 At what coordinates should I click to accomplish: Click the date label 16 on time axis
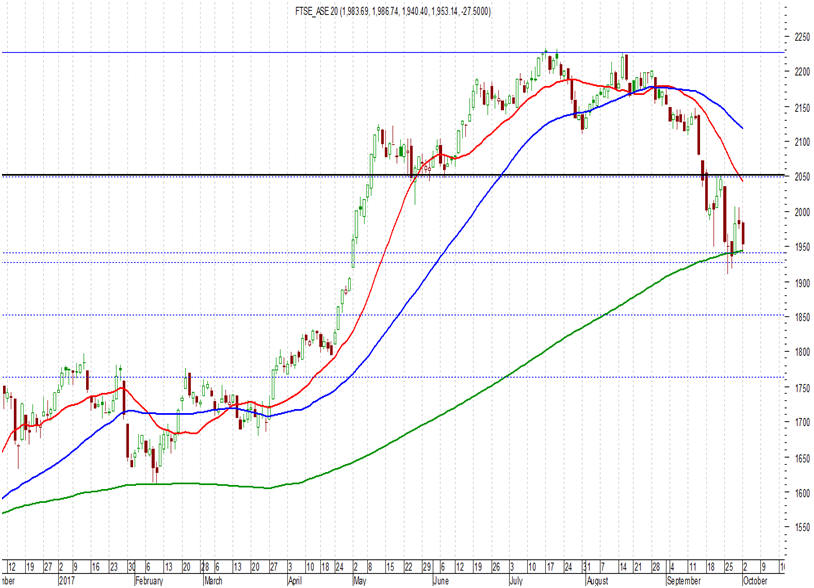(x=96, y=566)
